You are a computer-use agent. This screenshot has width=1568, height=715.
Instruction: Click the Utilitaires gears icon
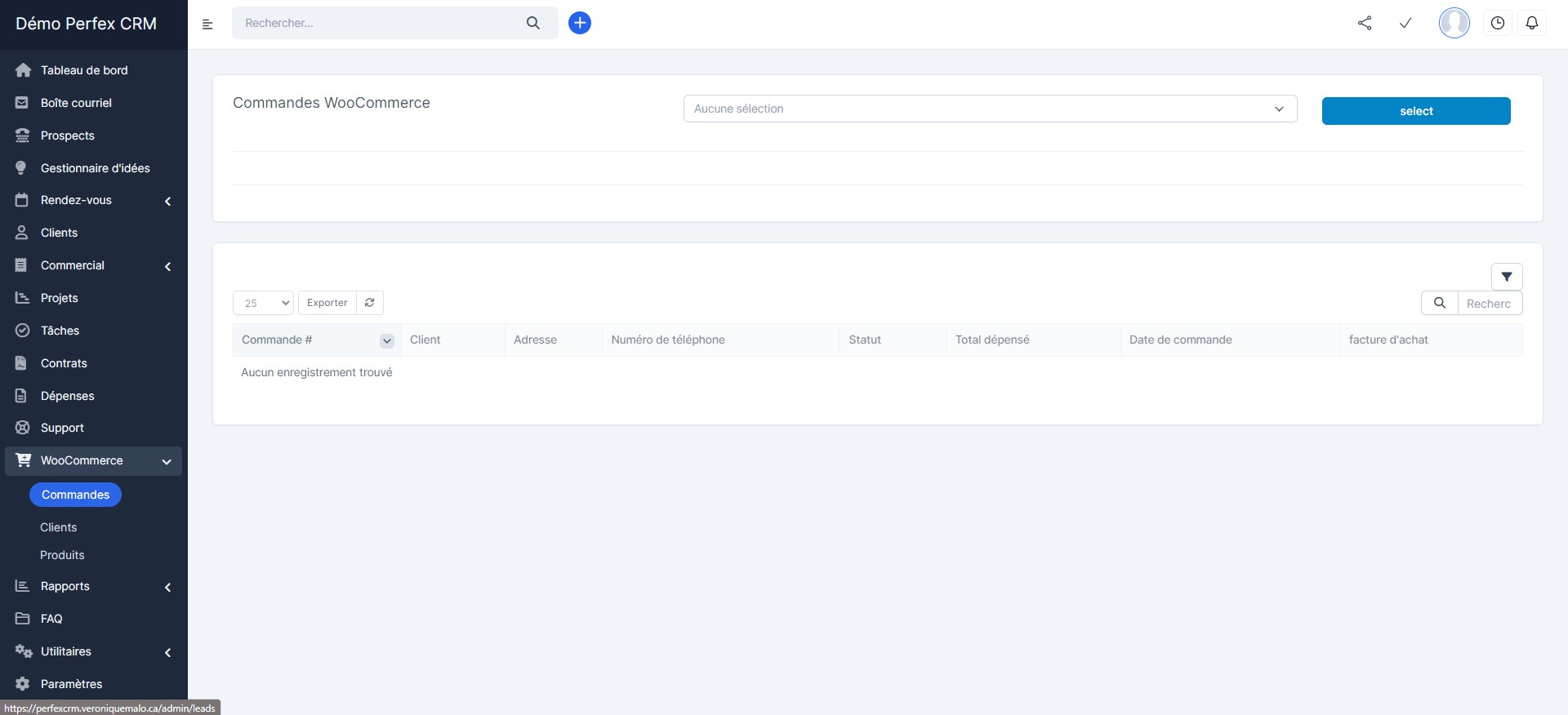[24, 651]
